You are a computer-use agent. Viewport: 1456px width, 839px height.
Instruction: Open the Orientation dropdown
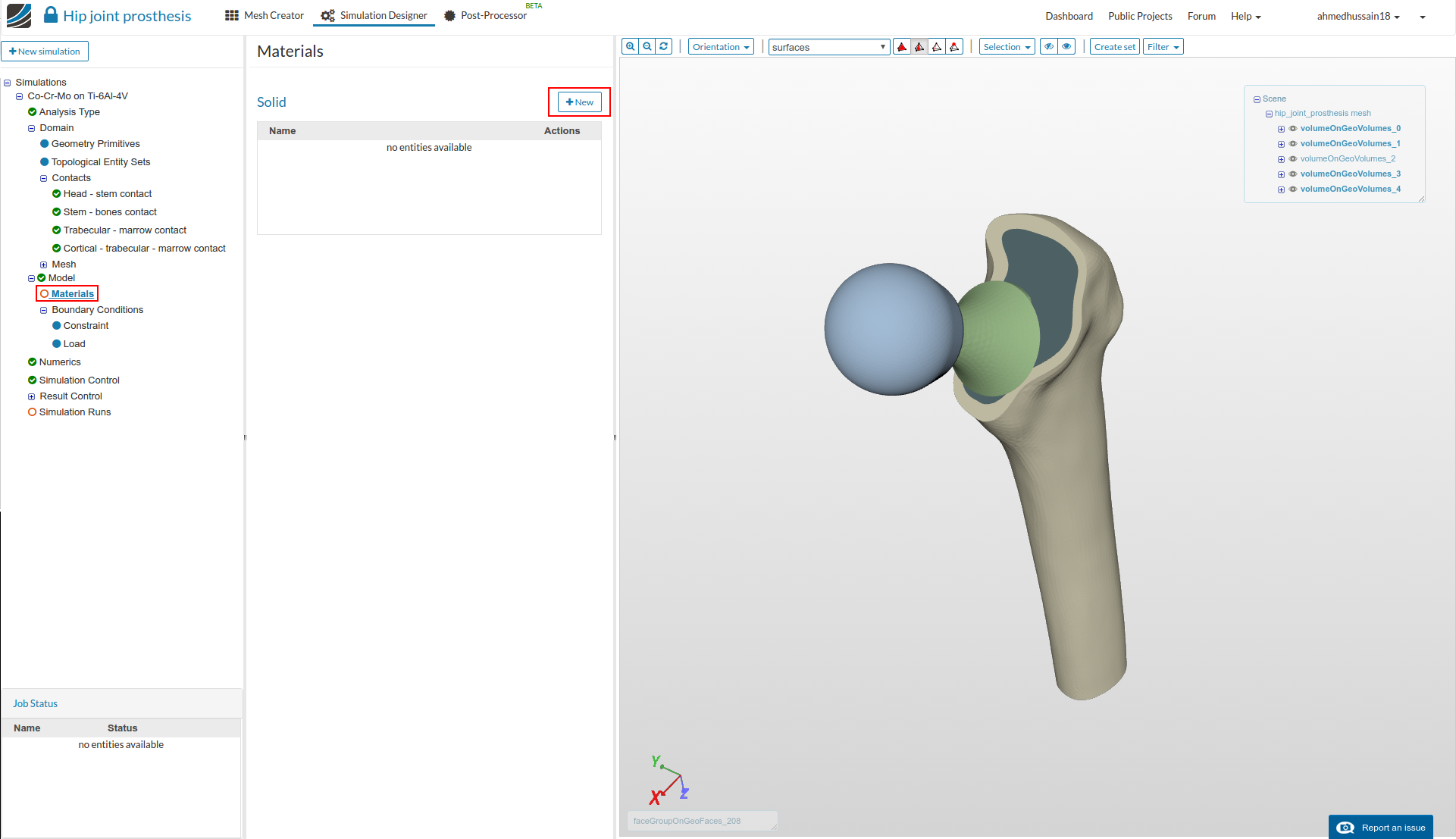721,47
